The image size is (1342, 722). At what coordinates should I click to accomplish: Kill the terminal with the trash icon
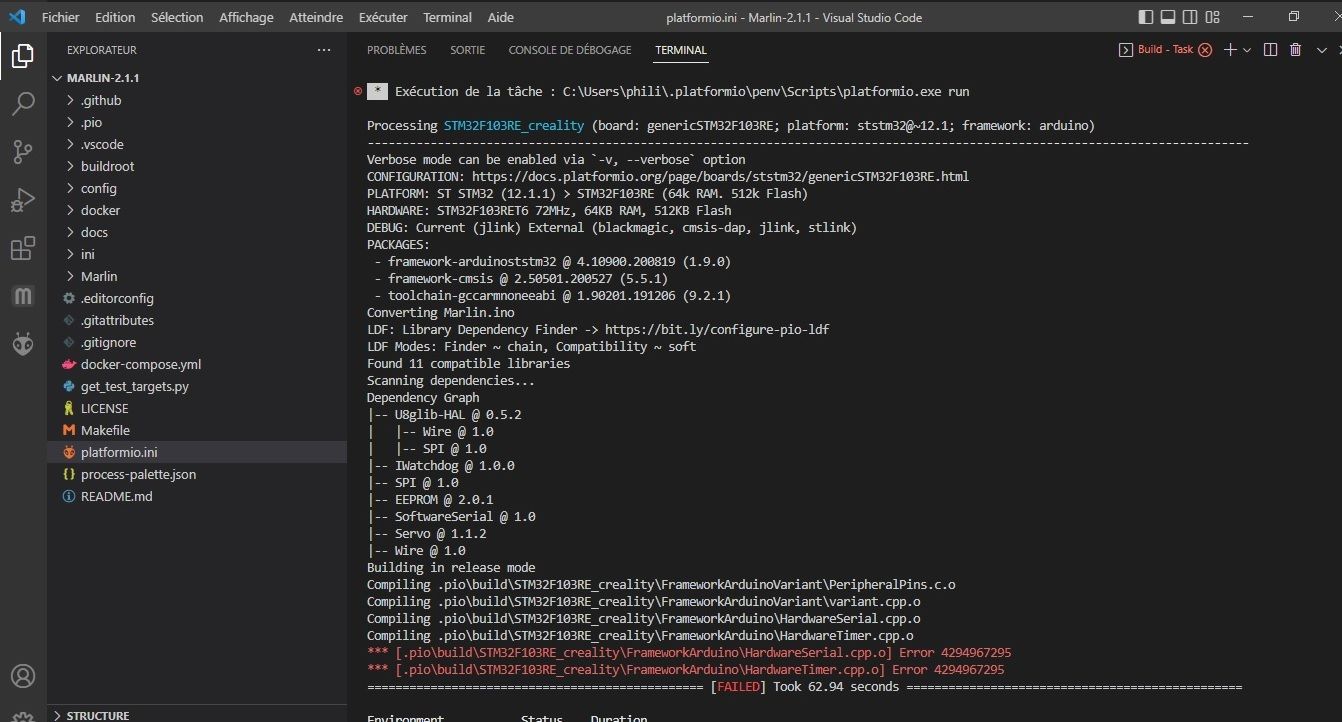click(x=1296, y=50)
